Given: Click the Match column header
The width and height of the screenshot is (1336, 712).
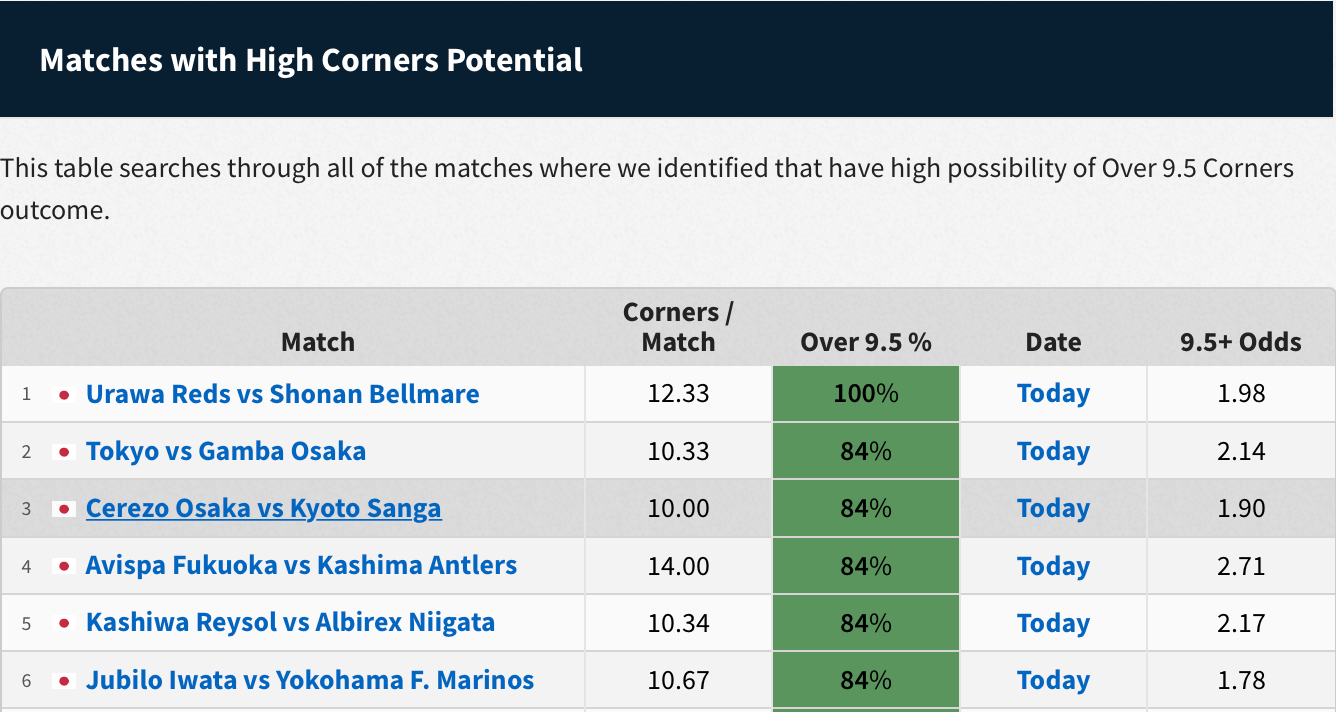Looking at the screenshot, I should [317, 342].
